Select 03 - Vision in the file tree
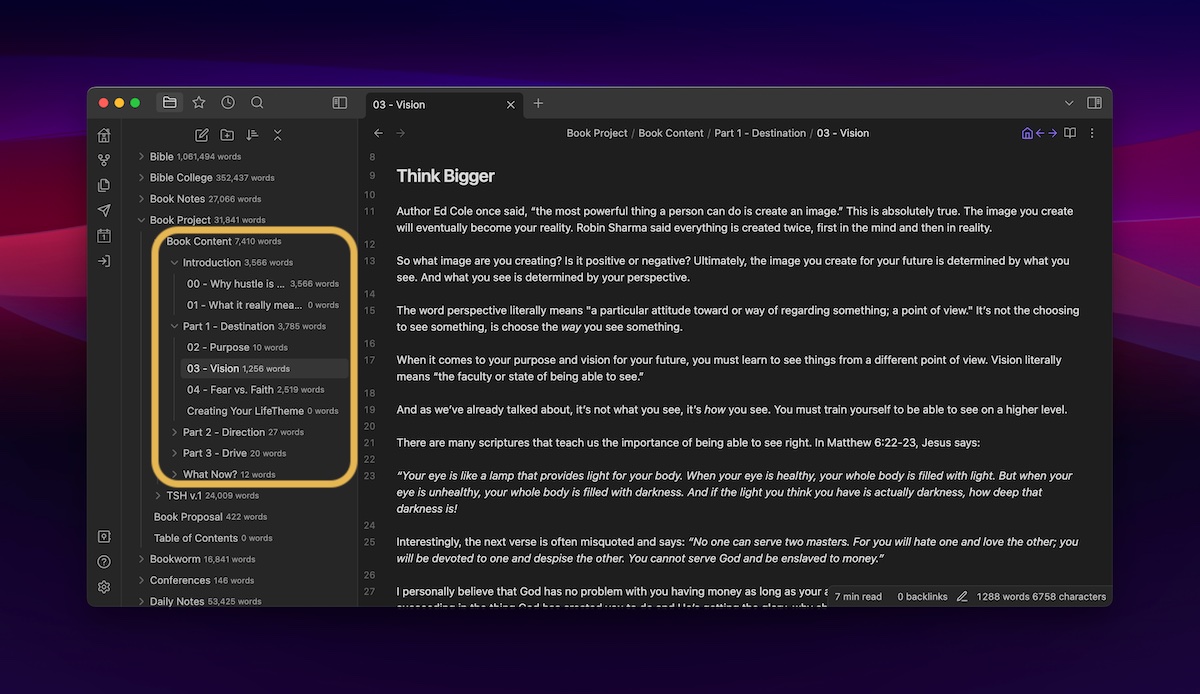The image size is (1200, 694). coord(265,368)
